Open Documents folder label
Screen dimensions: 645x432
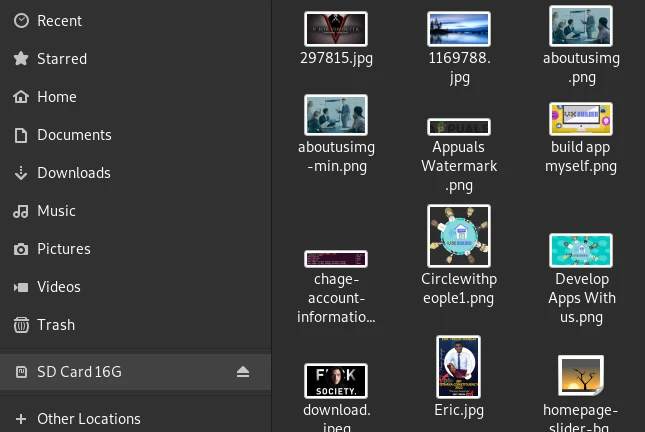click(74, 135)
